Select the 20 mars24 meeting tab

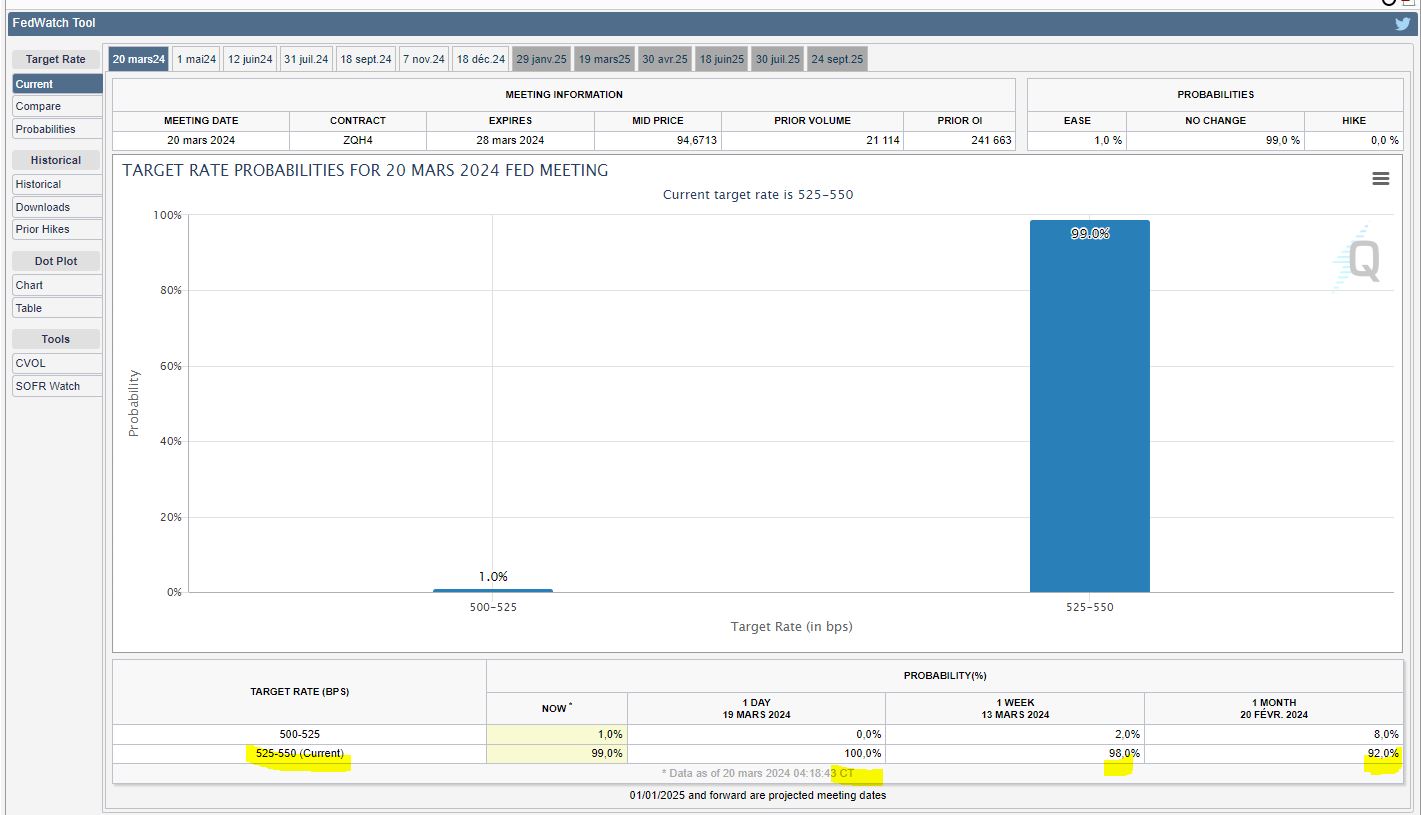point(139,59)
